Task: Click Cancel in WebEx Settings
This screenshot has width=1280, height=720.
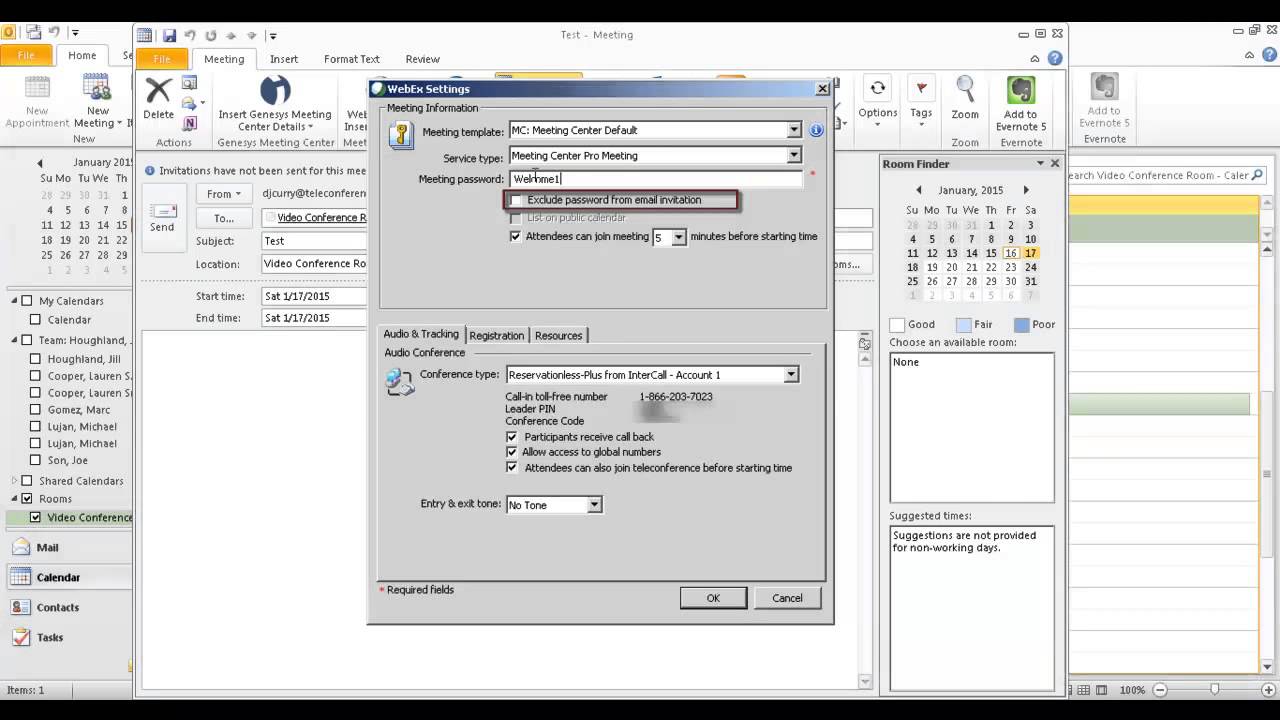Action: click(x=787, y=598)
